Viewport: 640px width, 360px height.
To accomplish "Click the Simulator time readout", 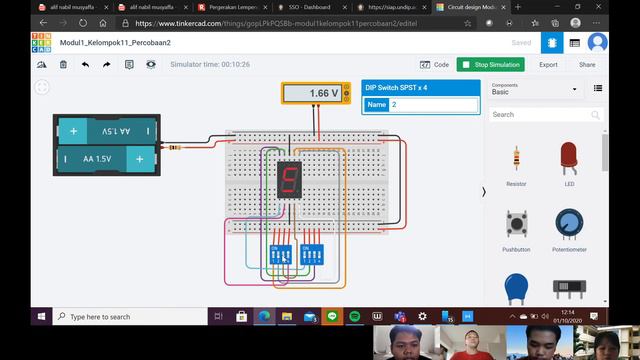I will coord(210,64).
